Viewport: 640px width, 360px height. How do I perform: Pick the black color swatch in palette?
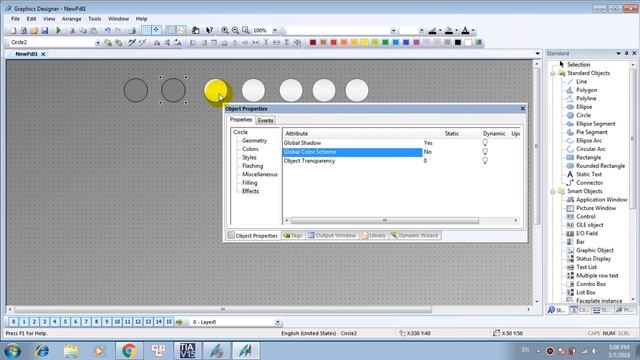pos(458,42)
